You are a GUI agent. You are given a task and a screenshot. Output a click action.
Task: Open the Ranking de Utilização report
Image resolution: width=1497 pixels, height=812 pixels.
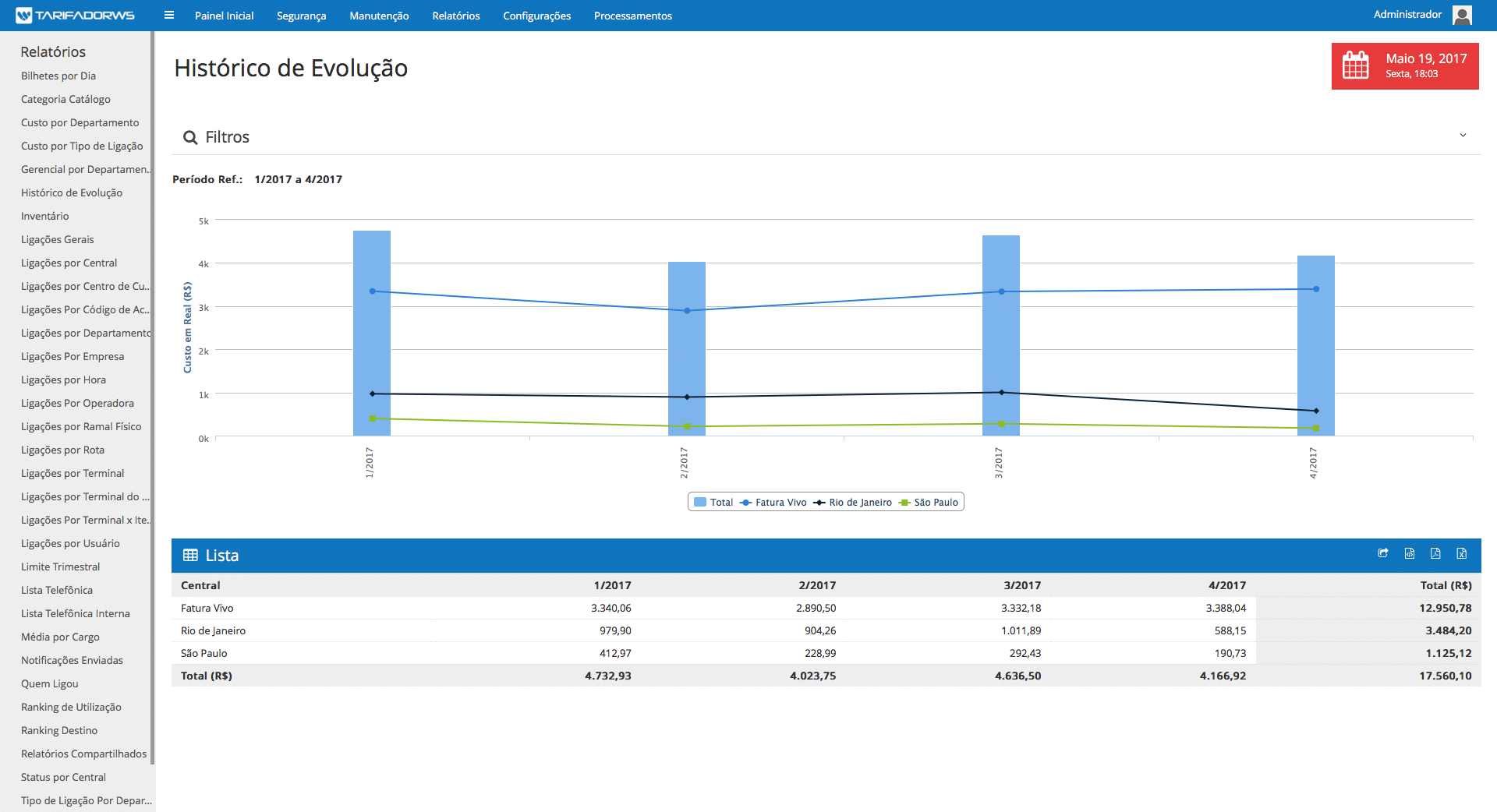pos(71,707)
